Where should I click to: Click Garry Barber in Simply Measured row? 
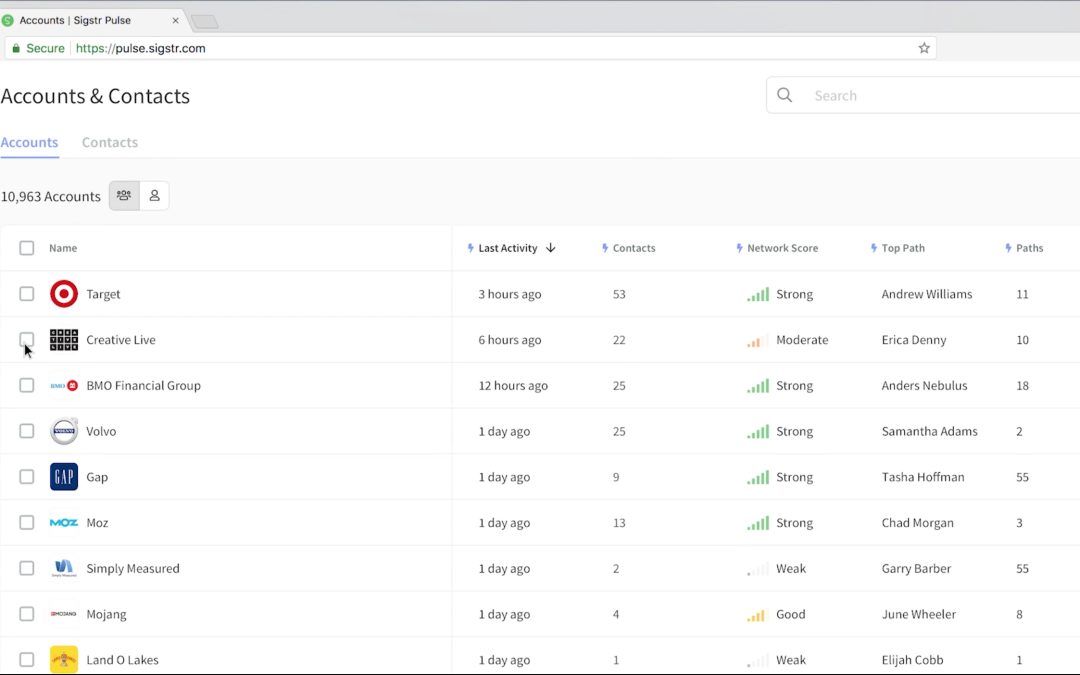(916, 568)
